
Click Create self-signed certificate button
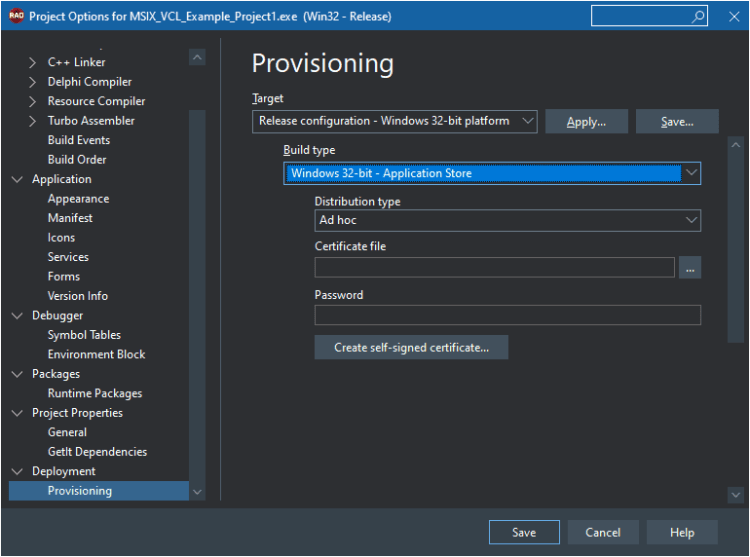411,348
